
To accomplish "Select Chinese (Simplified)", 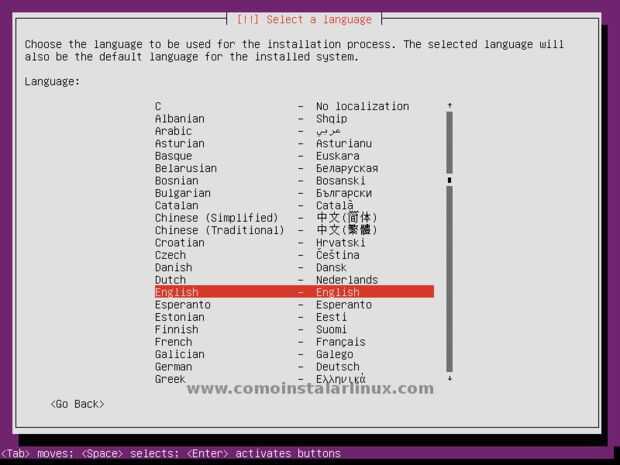I will pos(294,218).
